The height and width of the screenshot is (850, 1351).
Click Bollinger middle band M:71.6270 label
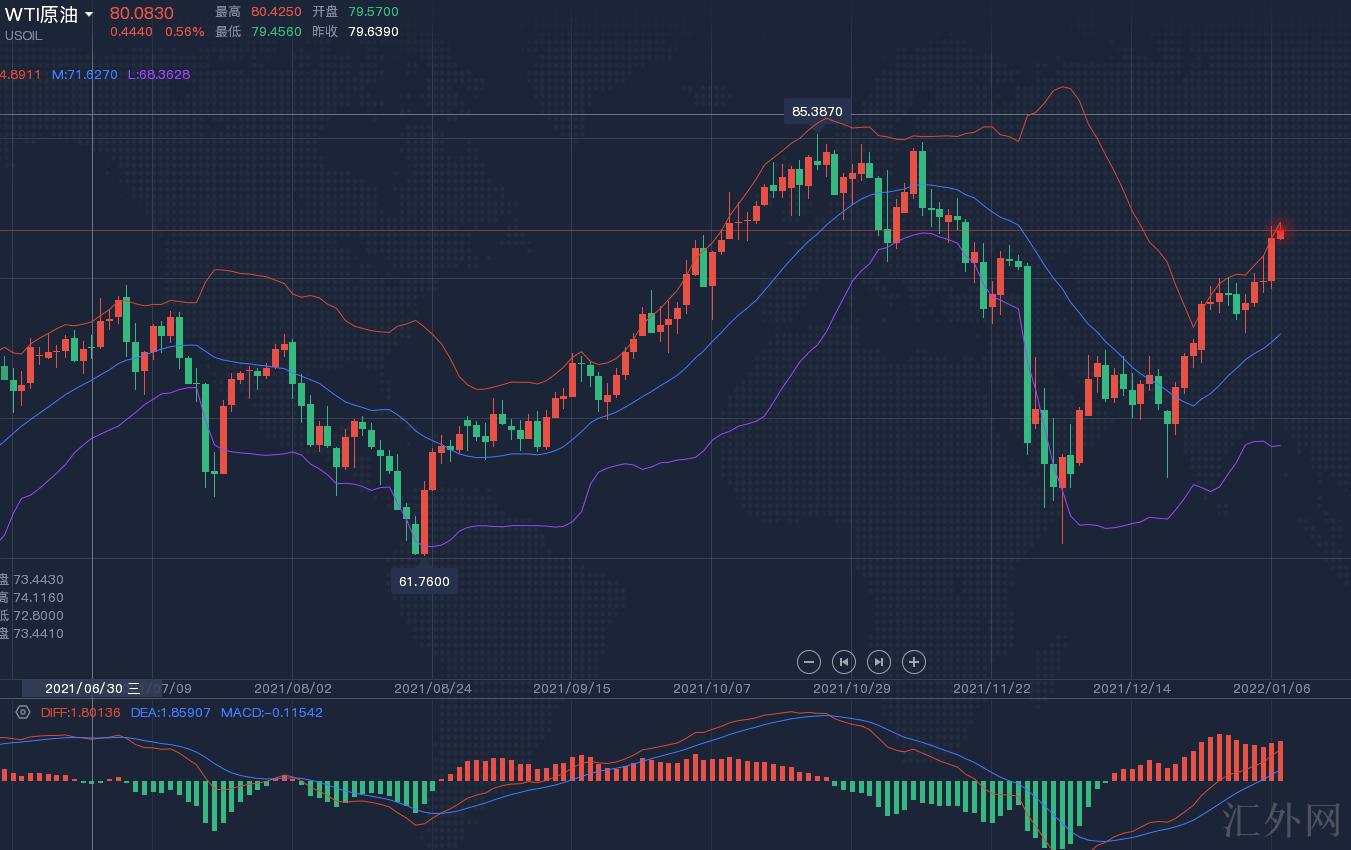pos(85,75)
